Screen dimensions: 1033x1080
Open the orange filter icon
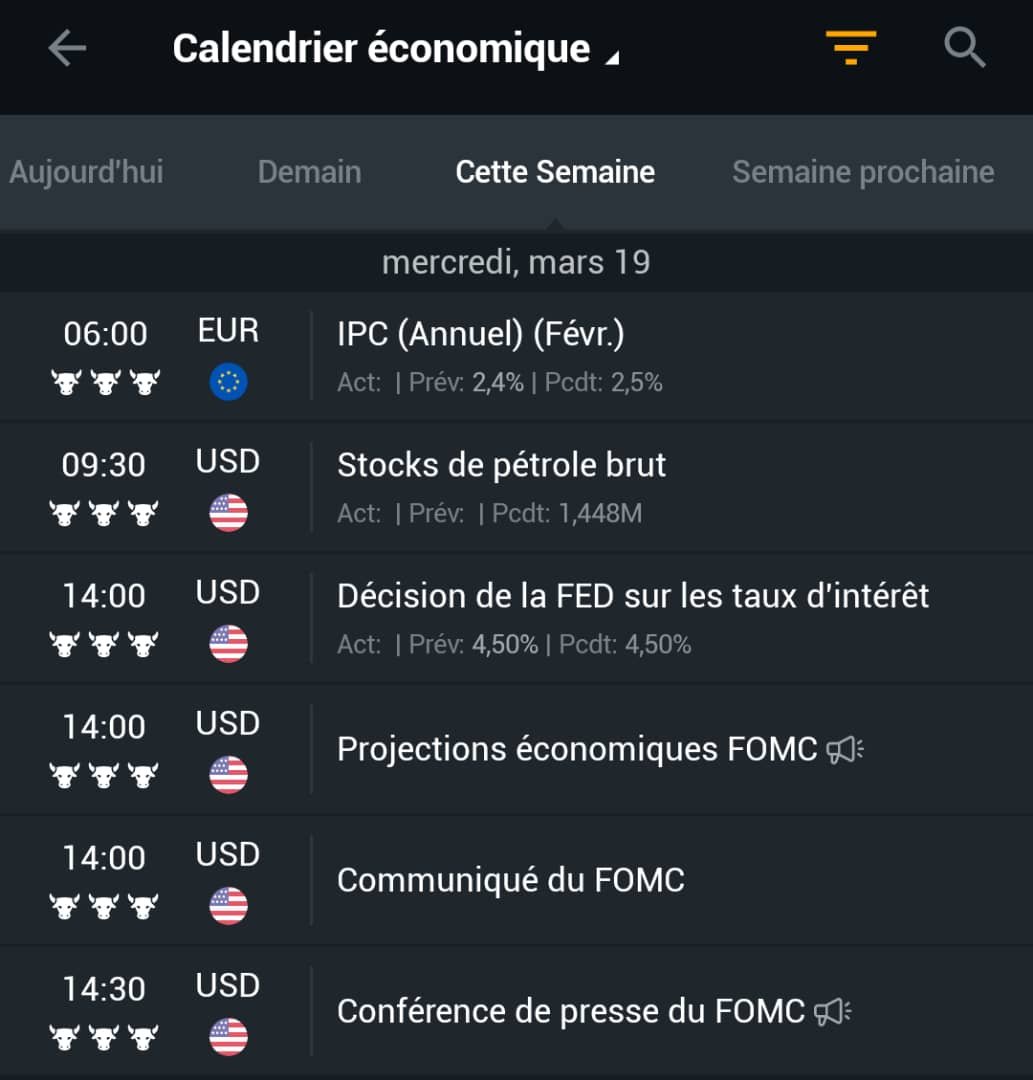[x=851, y=48]
